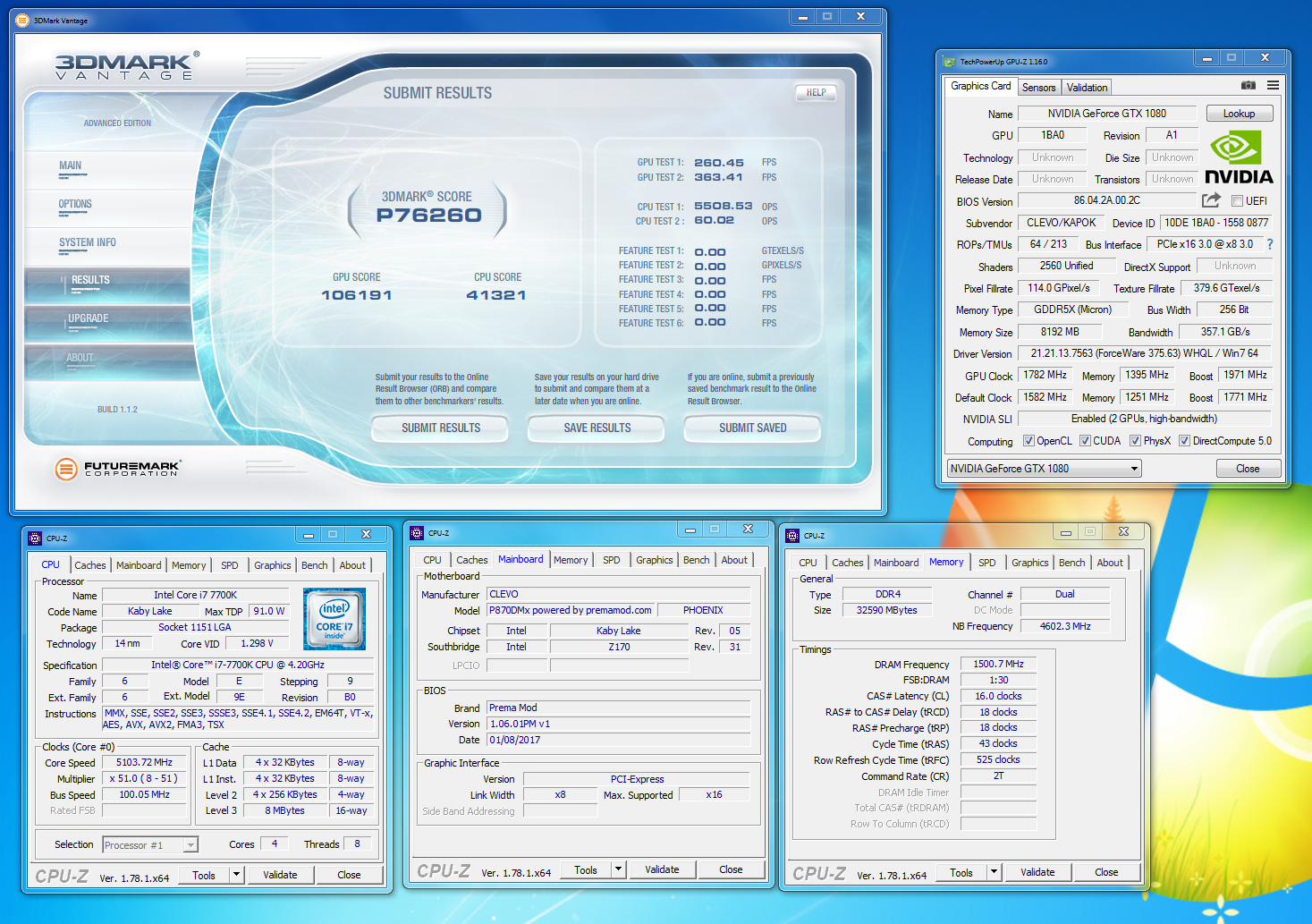Screen dimensions: 1312x924
Task: Click the BIOS version export icon
Action: click(1211, 200)
